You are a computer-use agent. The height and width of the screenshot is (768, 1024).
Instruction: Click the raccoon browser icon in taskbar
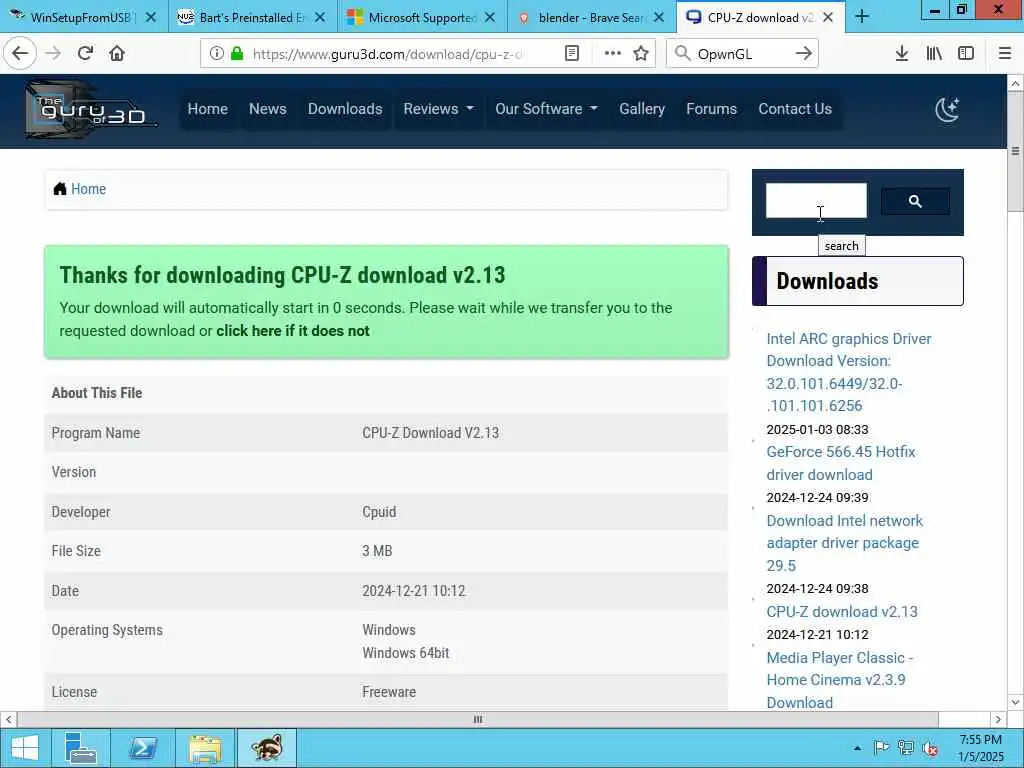(x=266, y=748)
